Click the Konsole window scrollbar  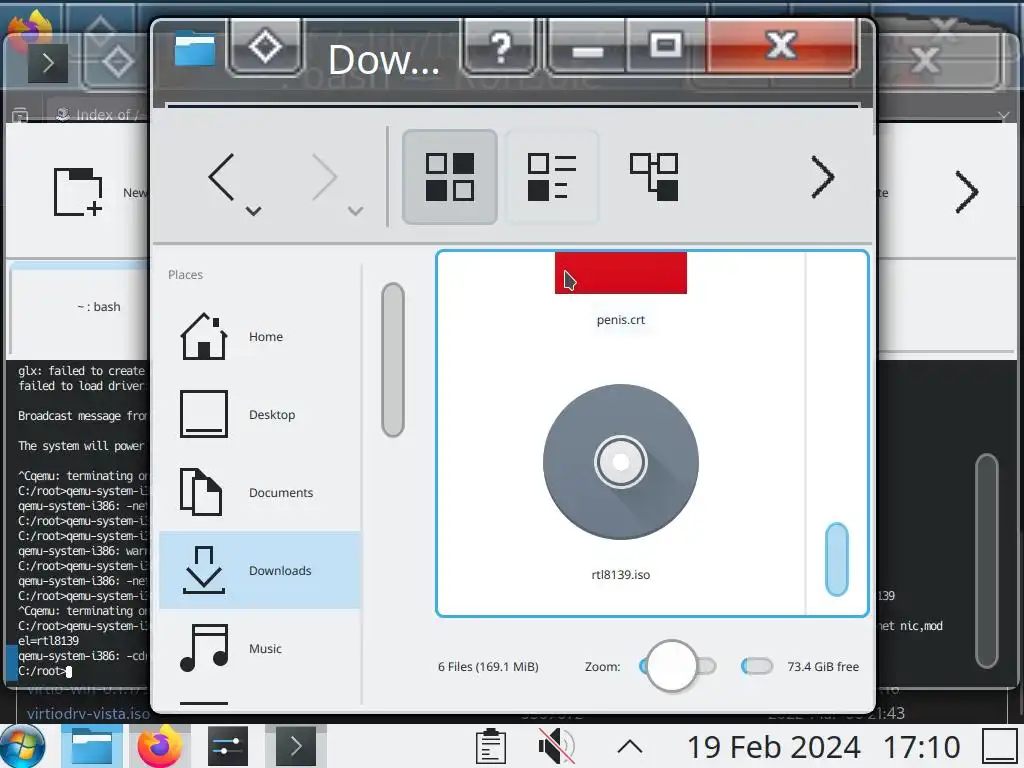pos(987,561)
